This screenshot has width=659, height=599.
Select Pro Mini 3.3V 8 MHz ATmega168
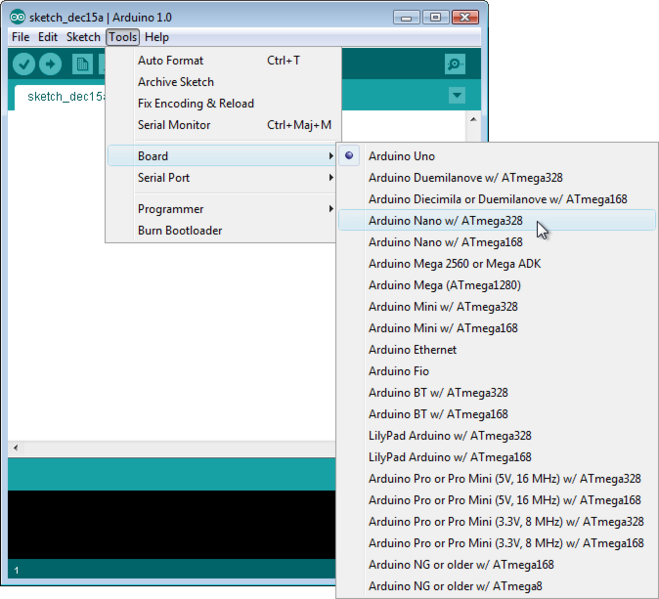click(x=497, y=543)
